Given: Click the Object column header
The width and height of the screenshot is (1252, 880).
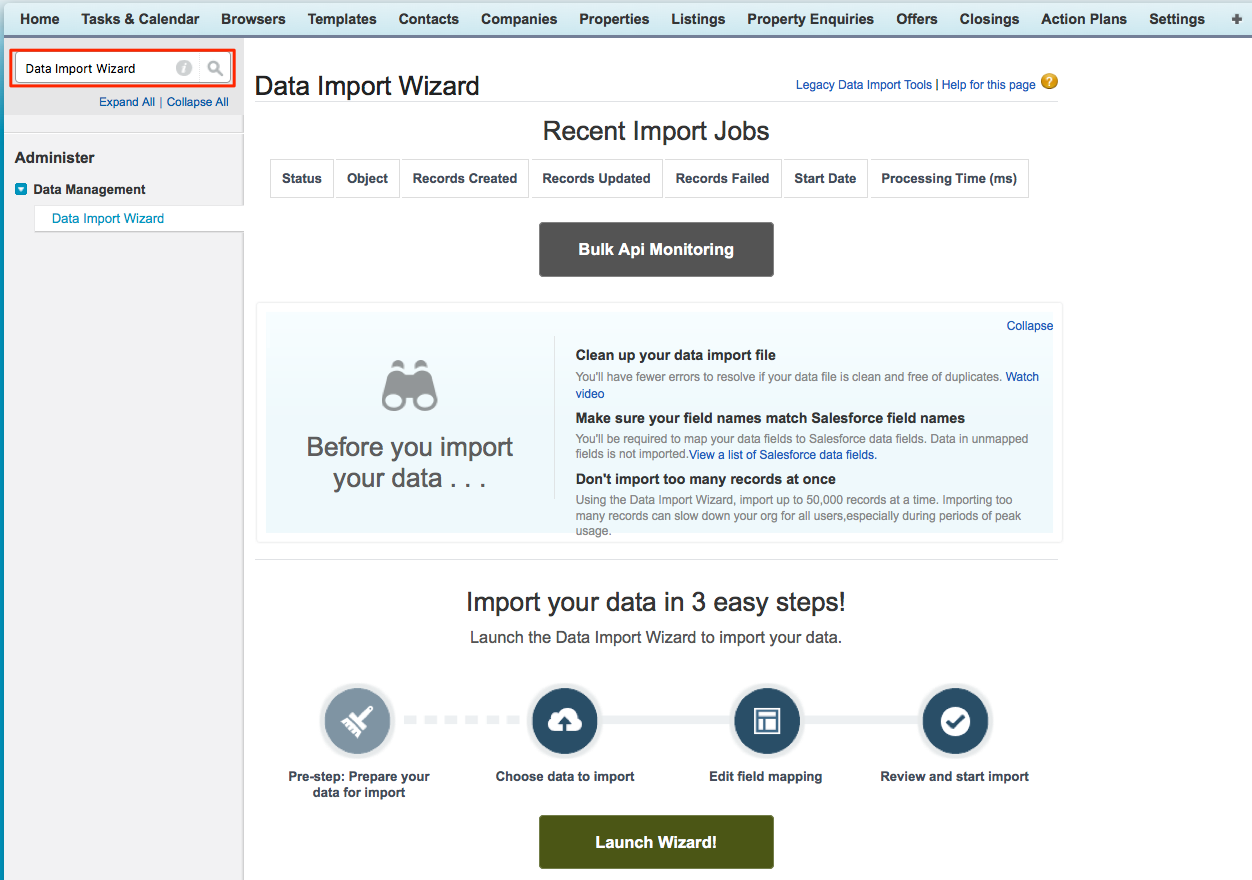Looking at the screenshot, I should pyautogui.click(x=367, y=178).
